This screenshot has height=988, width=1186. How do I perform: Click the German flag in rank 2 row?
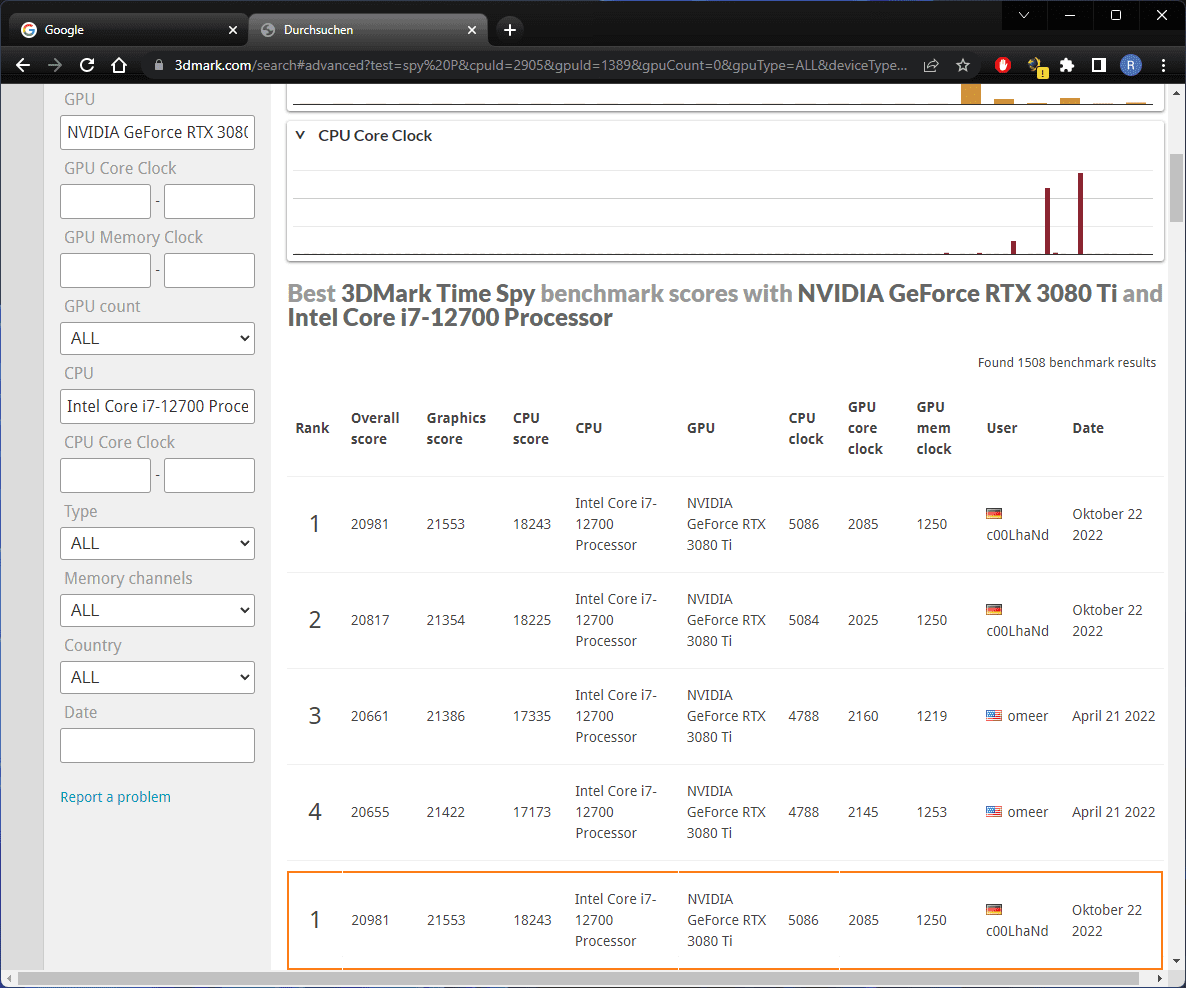click(x=994, y=610)
